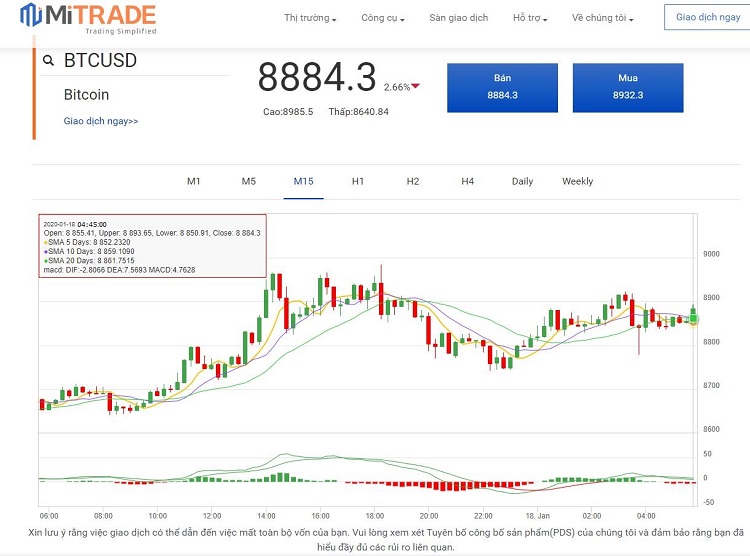Click the green current price marker on chart
The height and width of the screenshot is (556, 750).
[x=693, y=319]
